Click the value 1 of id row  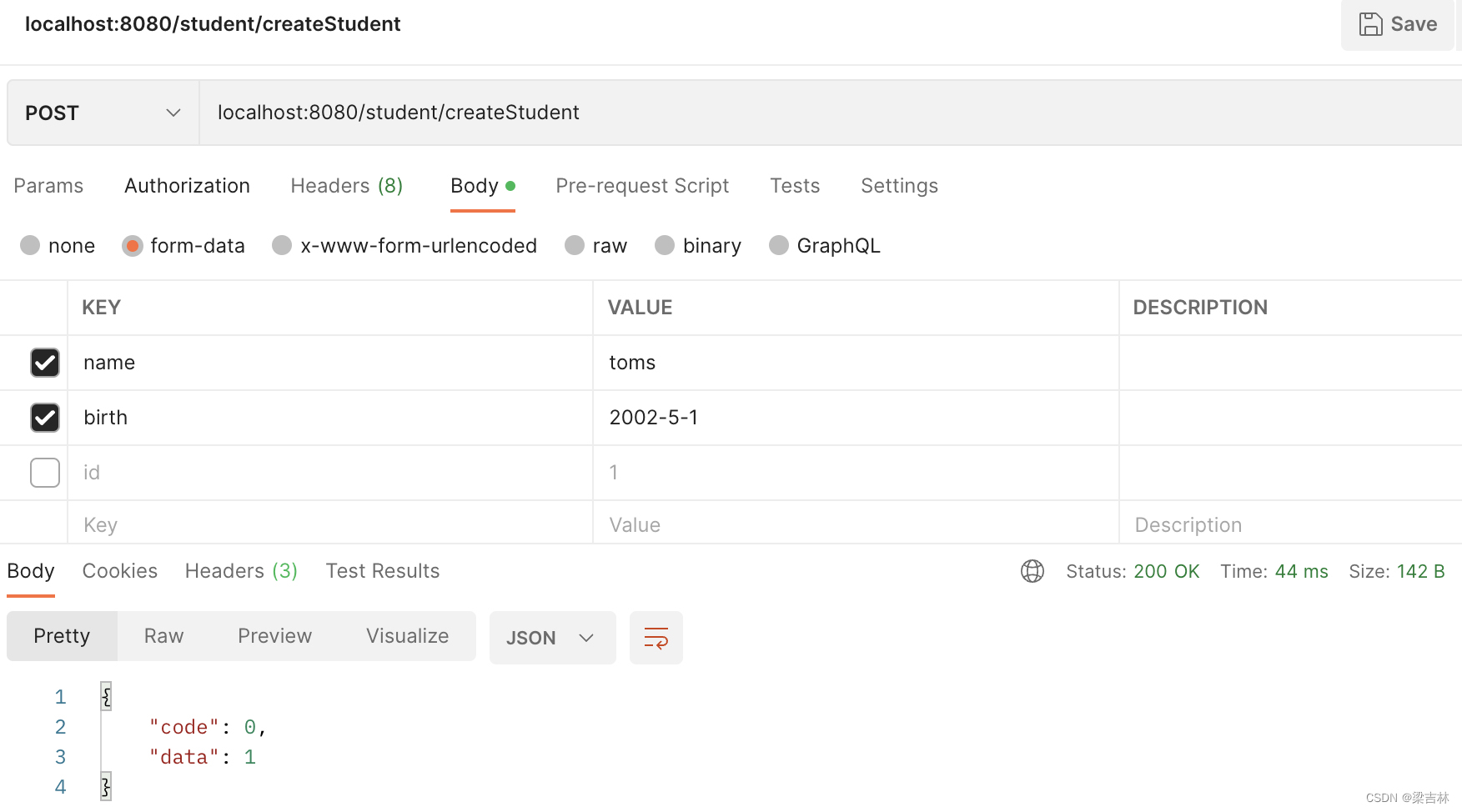856,473
